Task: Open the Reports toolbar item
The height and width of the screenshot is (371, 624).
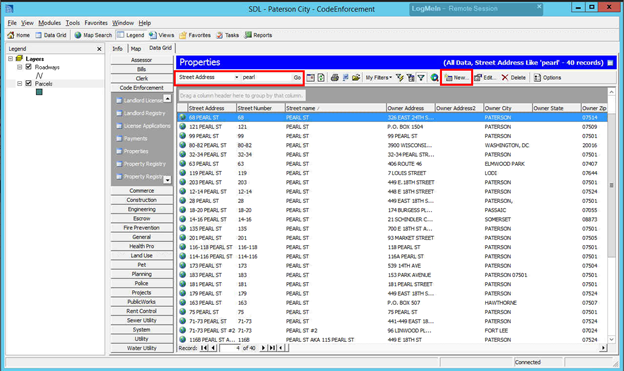Action: [x=258, y=35]
